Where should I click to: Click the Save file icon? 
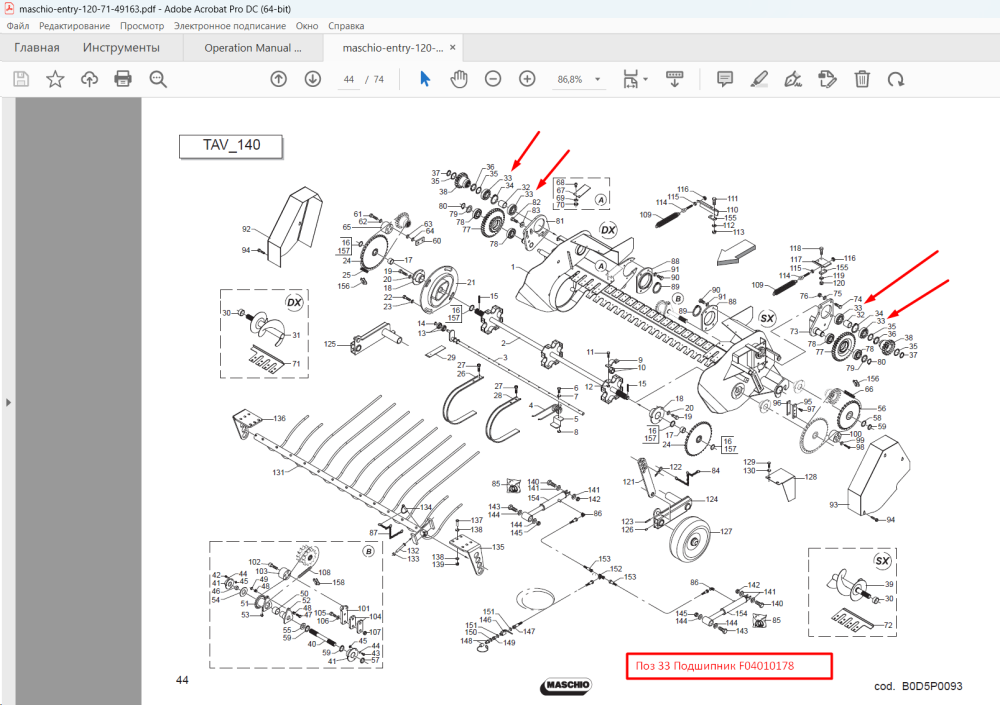tap(21, 79)
